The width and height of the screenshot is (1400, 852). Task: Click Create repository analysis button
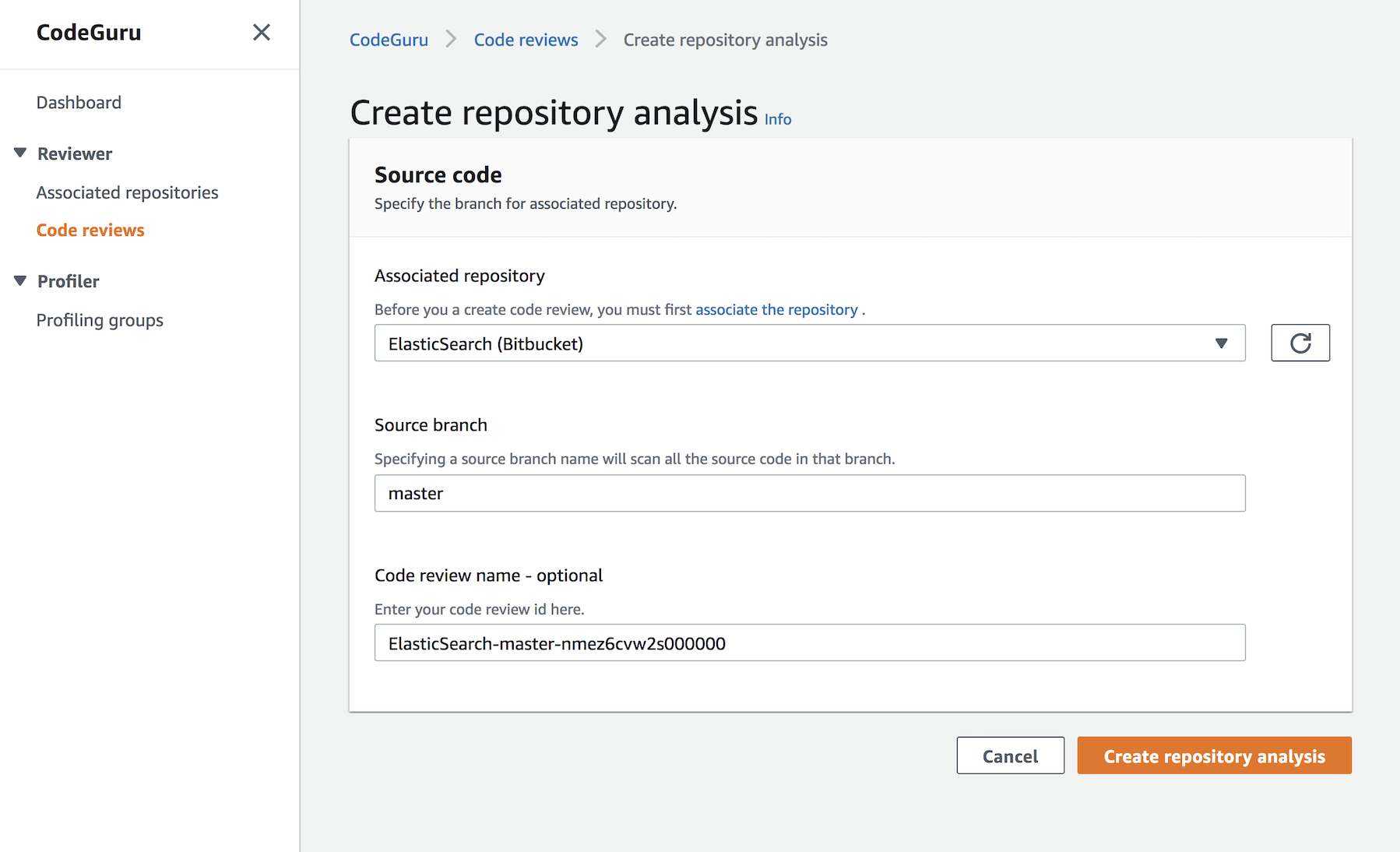click(1215, 755)
